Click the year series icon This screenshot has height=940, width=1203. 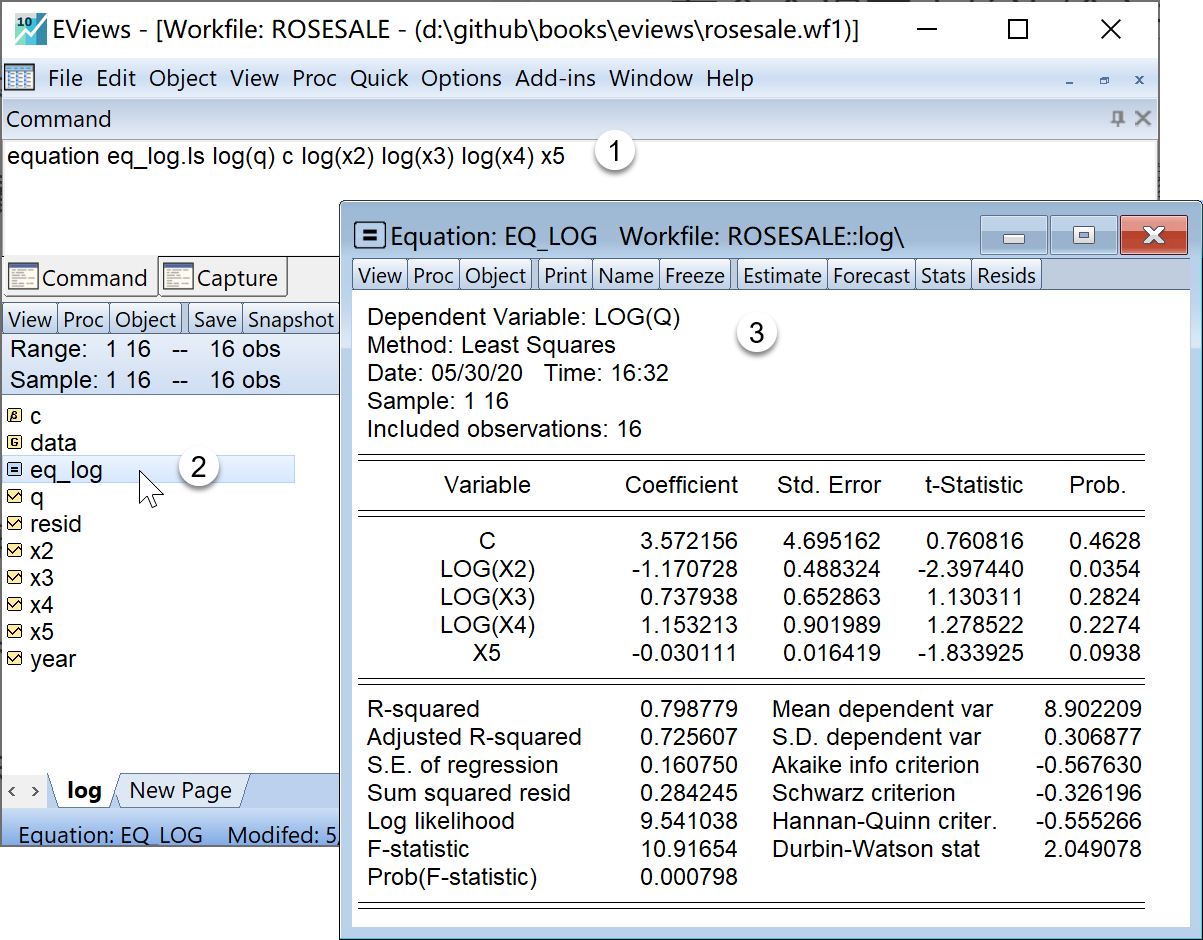point(15,659)
